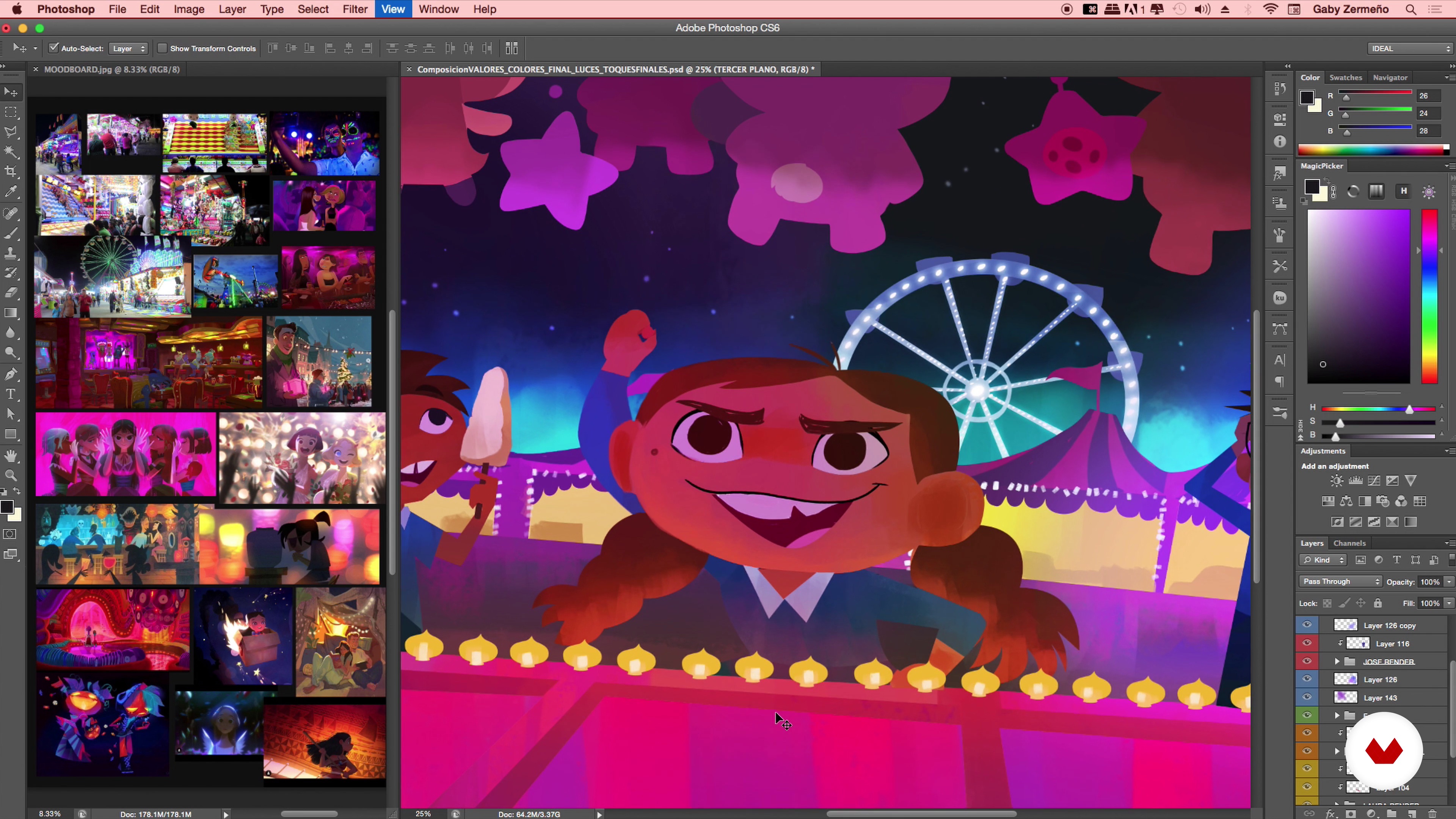Hide Layer 126 copy visibility eye
This screenshot has height=819, width=1456.
pos(1307,625)
